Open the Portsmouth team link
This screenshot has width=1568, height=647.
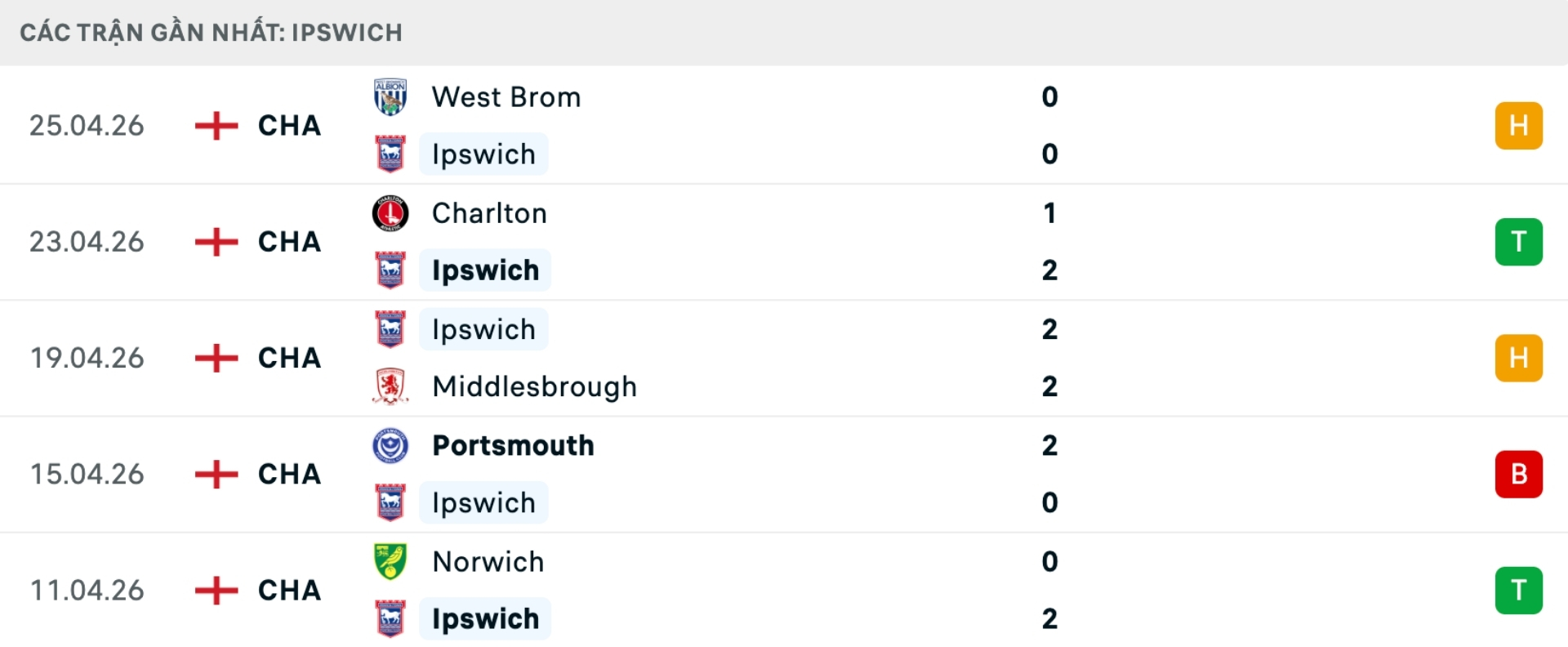pos(513,446)
